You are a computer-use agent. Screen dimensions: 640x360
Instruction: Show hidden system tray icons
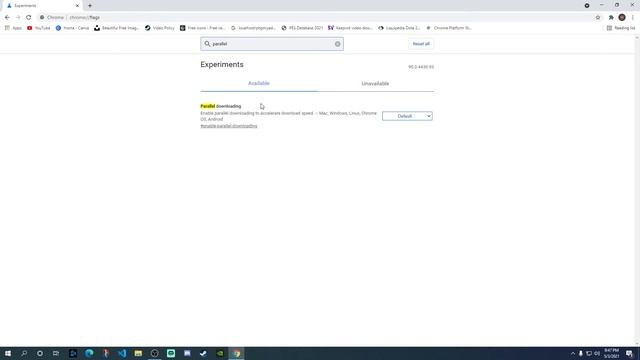573,353
